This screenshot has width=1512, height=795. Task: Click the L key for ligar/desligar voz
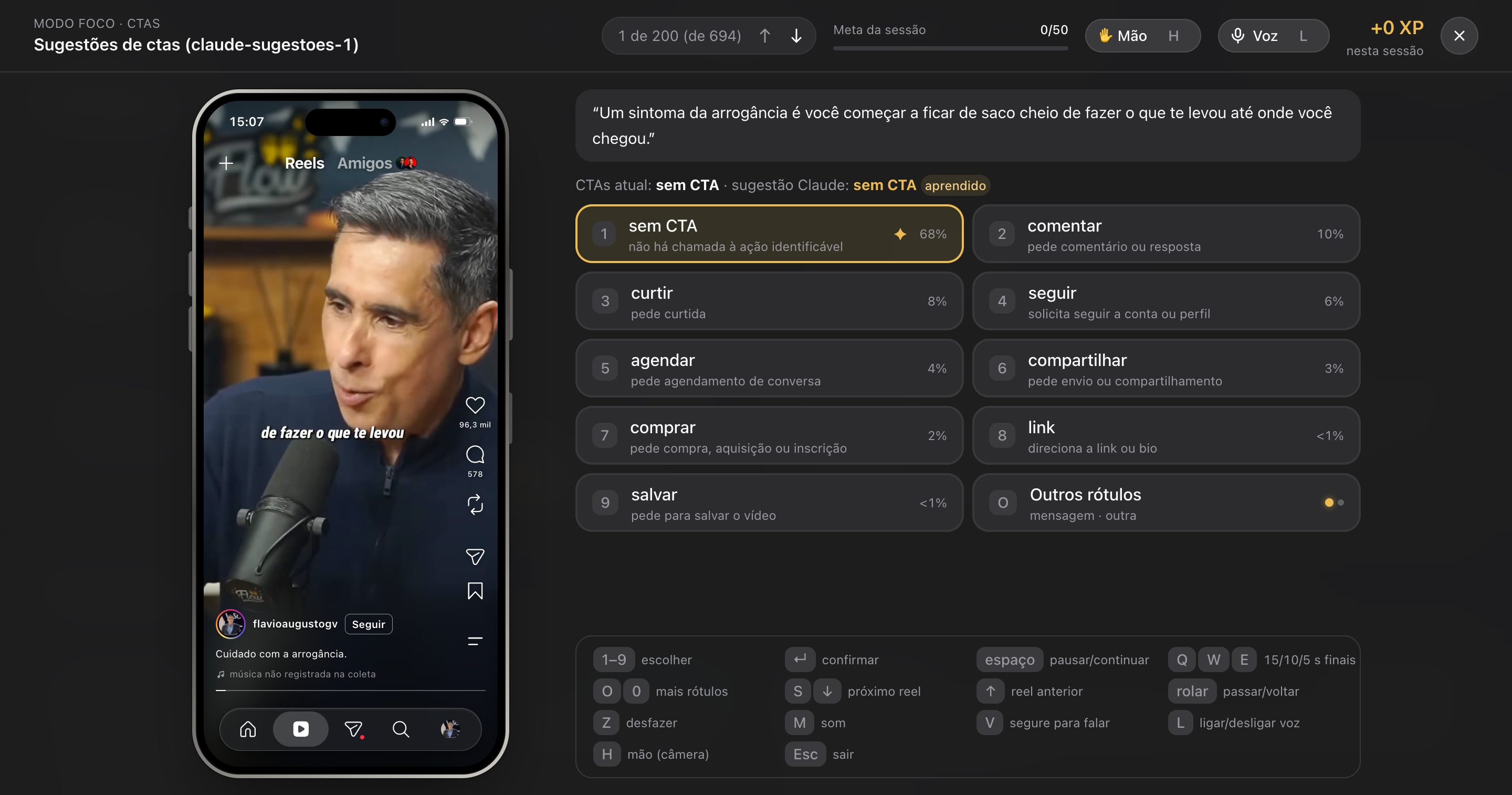tap(1180, 723)
